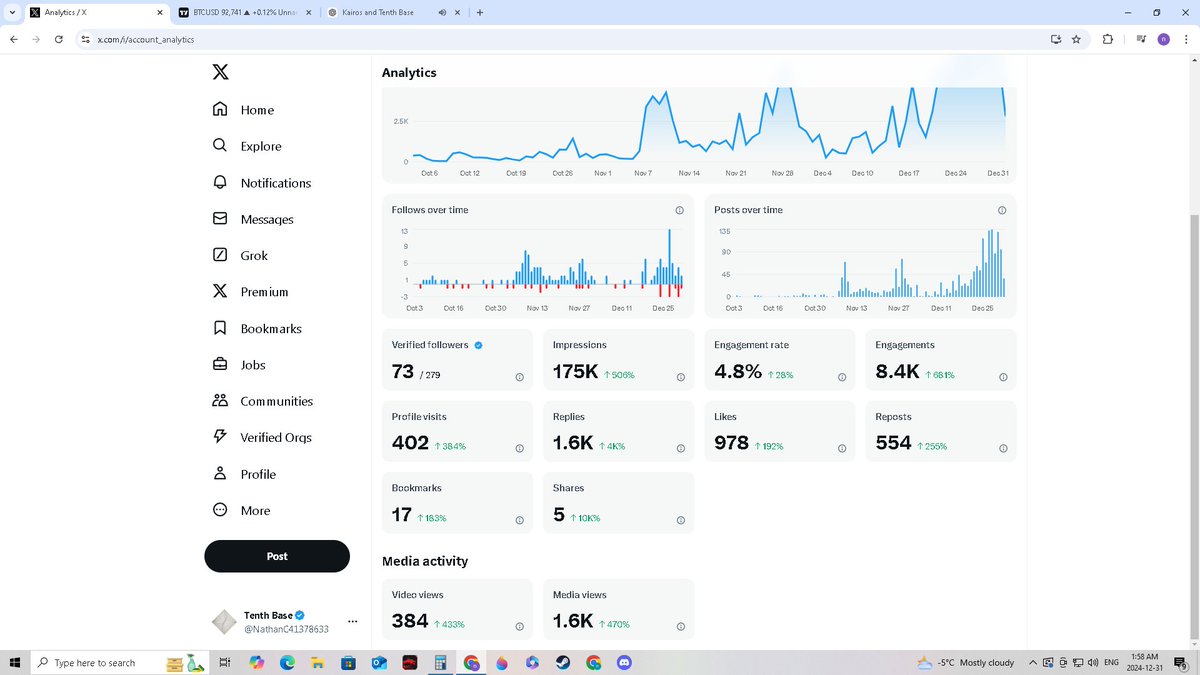Click the More circle icon in sidebar
This screenshot has width=1200, height=675.
[x=220, y=510]
